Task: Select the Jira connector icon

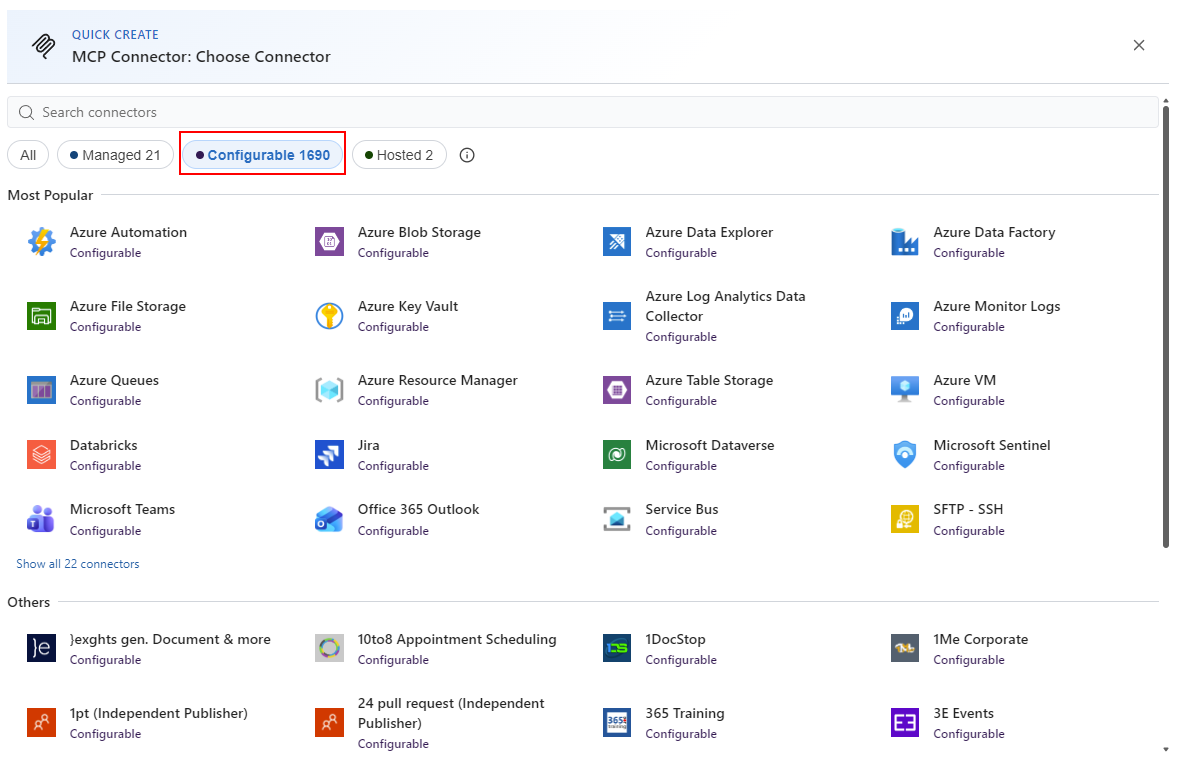Action: [x=330, y=454]
